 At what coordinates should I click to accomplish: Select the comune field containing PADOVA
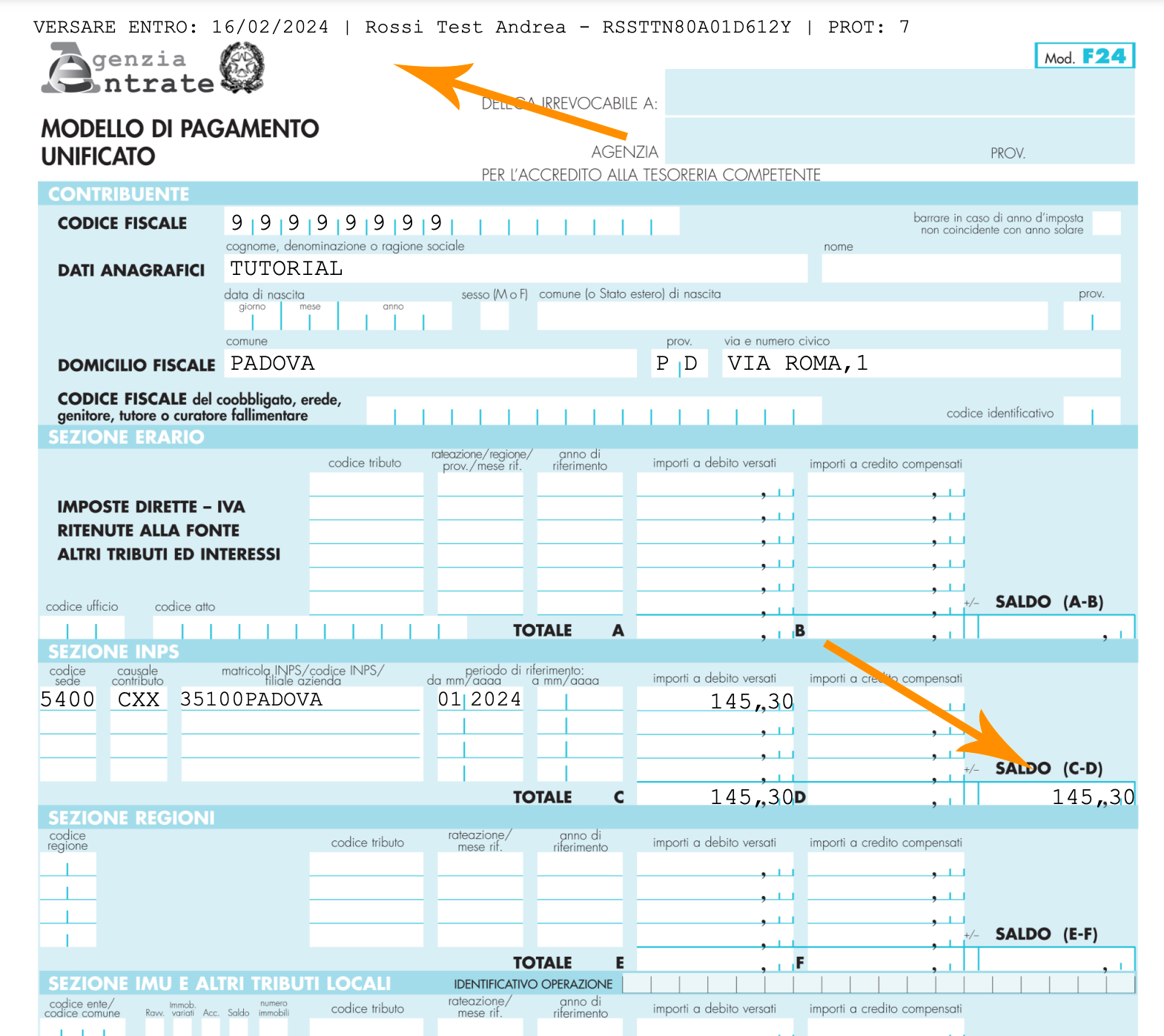430,364
